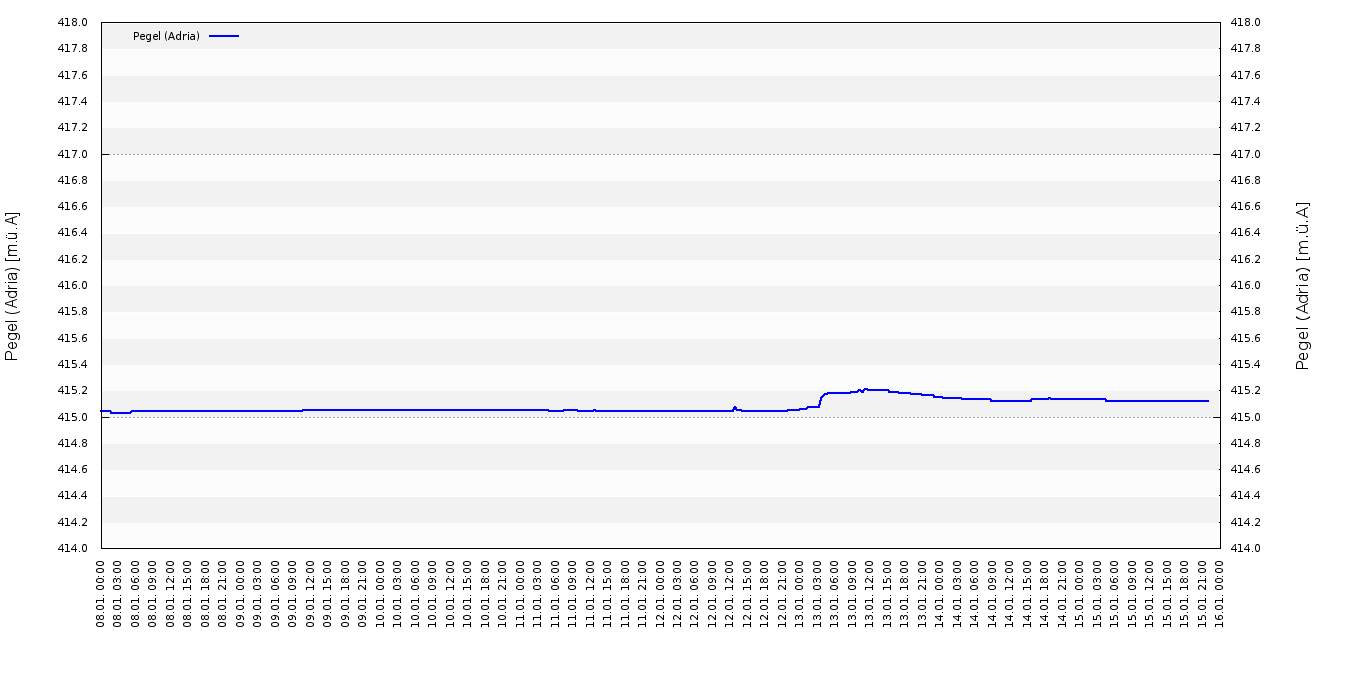1350x700 pixels.
Task: Select the 08.01. 00:00 time label
Action: (x=102, y=594)
